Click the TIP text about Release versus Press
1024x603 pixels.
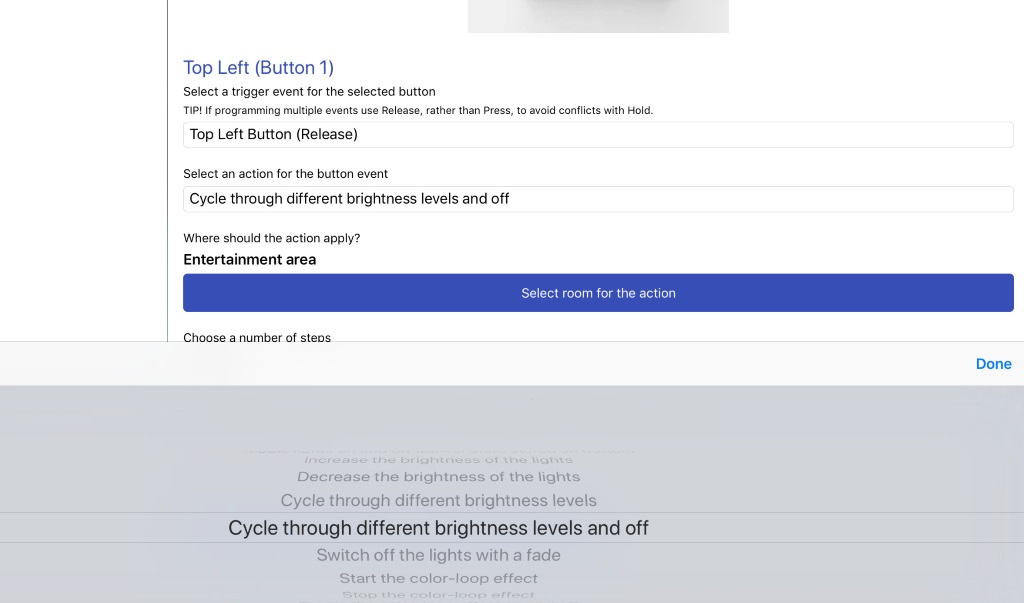tap(418, 110)
